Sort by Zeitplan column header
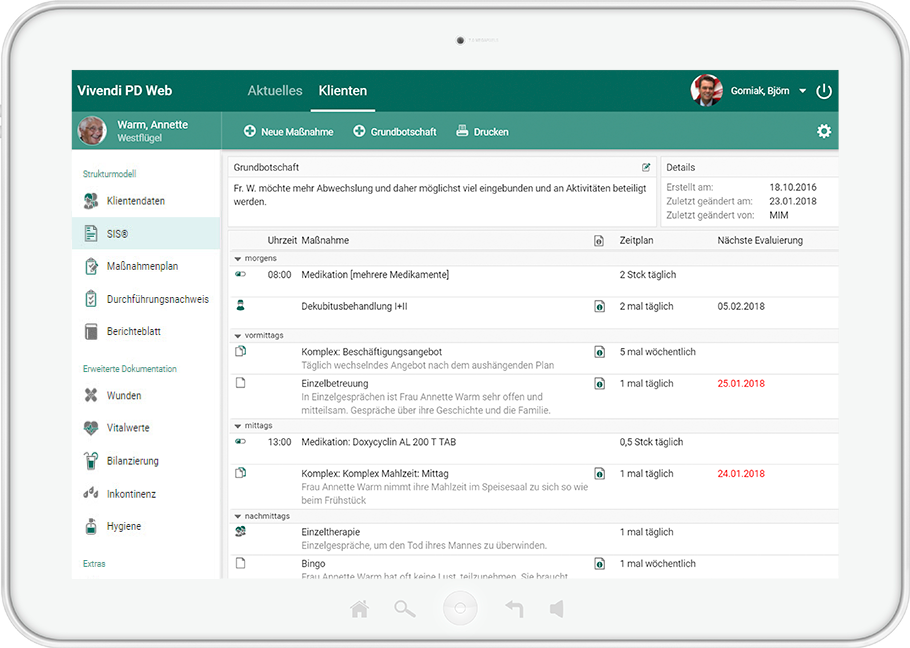910x648 pixels. pos(636,240)
